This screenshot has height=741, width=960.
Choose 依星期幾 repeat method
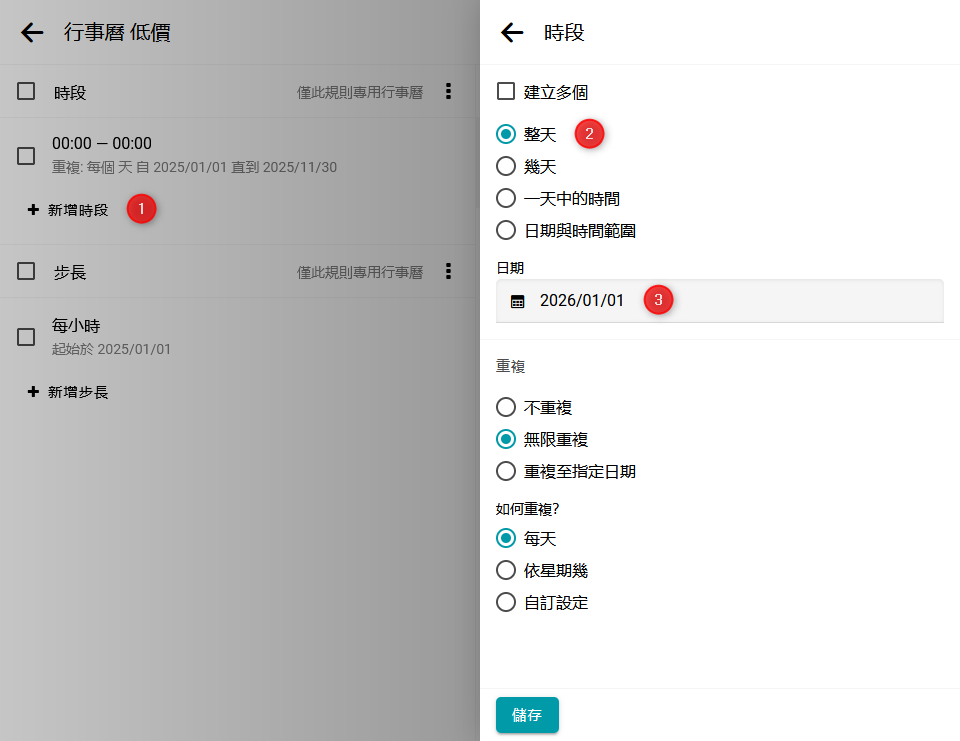[x=506, y=570]
